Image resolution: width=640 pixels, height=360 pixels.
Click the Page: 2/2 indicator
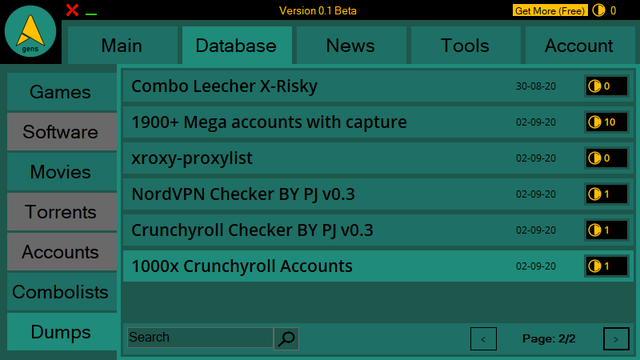[x=549, y=339]
